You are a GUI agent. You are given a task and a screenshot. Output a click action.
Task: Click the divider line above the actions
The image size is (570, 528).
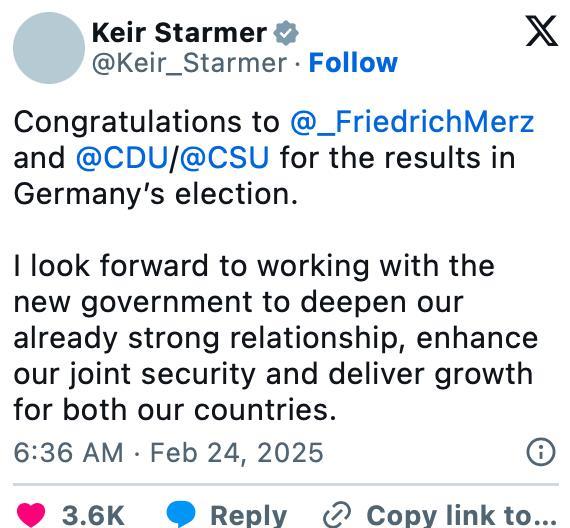(x=286, y=484)
